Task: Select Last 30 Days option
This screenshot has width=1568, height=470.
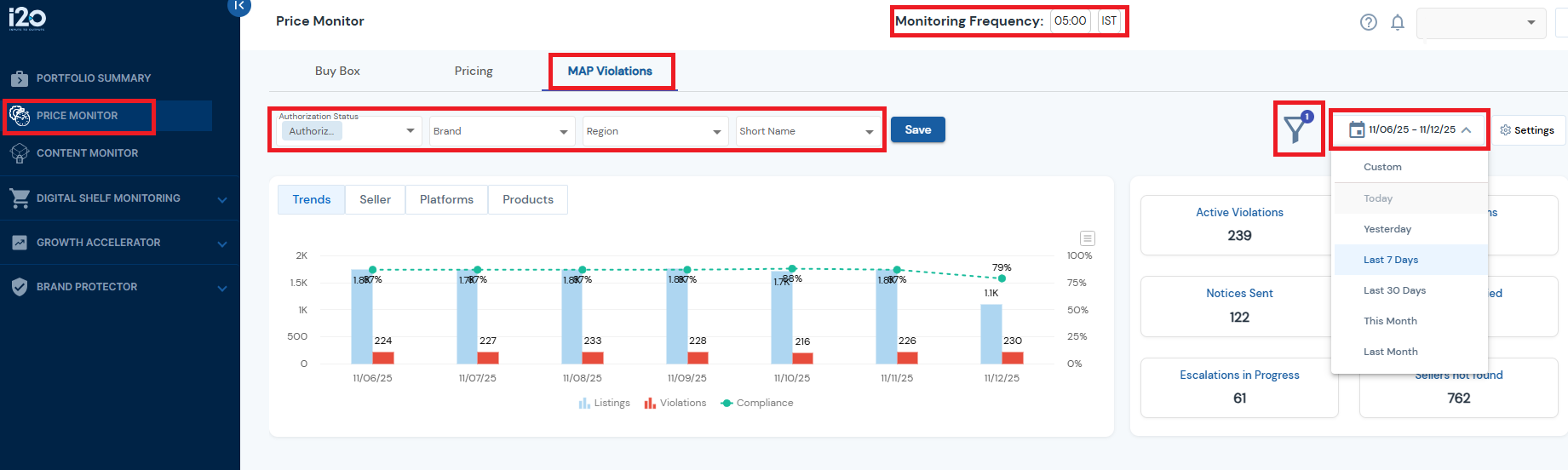Action: click(1394, 290)
